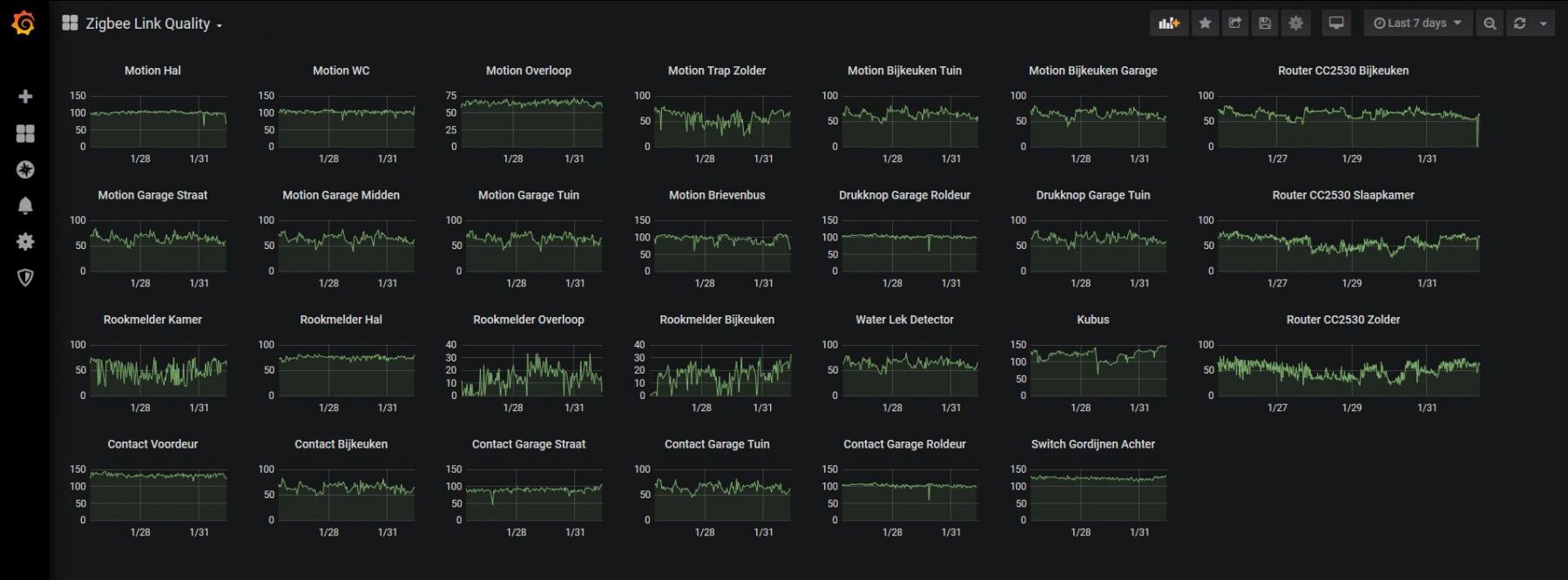Open the Create plus menu in sidebar

25,97
